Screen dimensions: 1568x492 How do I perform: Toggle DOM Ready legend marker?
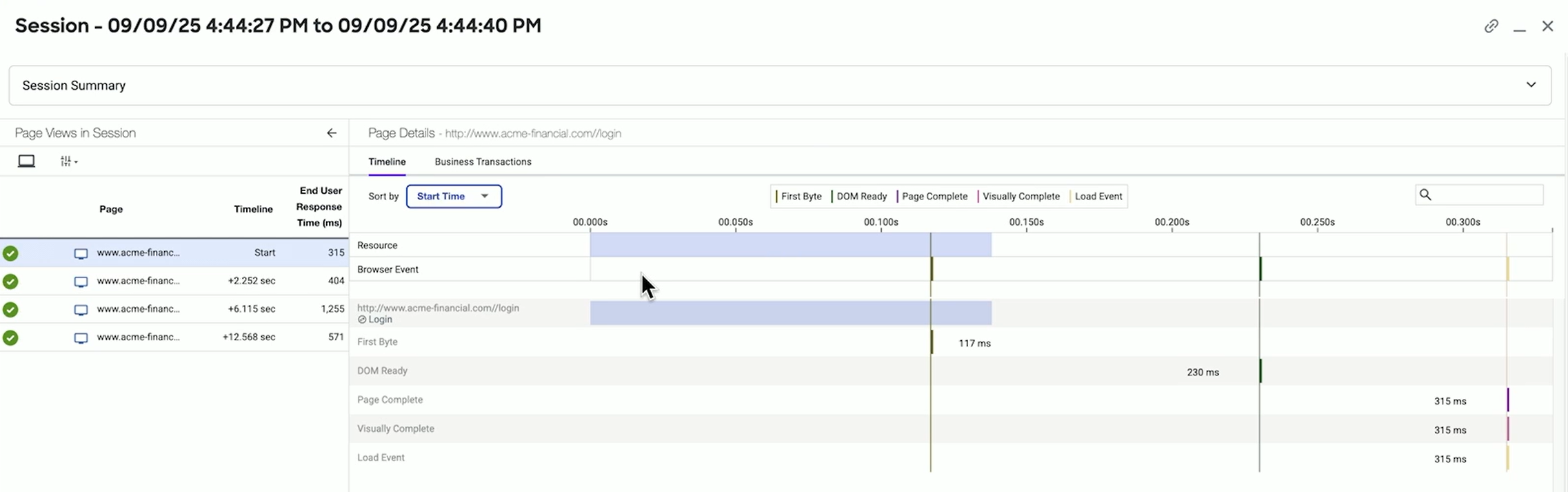tap(861, 197)
